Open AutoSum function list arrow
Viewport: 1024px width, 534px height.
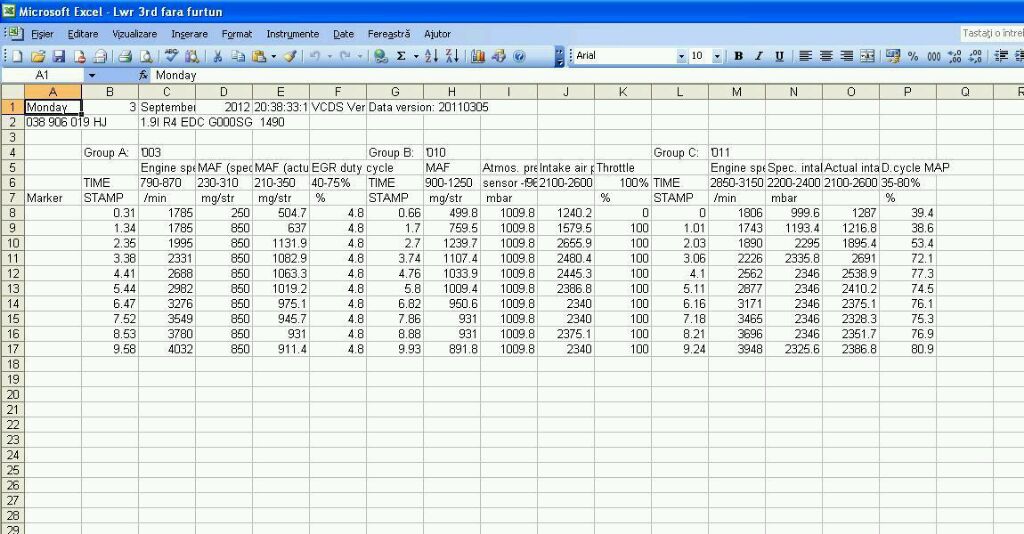415,57
